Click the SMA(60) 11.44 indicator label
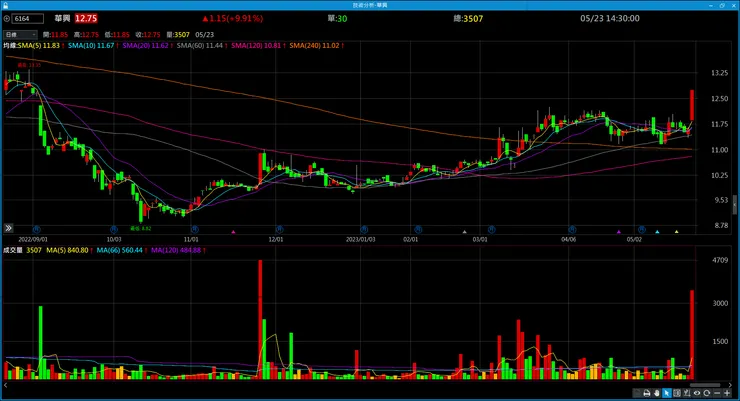Viewport: 740px width, 401px height. point(200,46)
